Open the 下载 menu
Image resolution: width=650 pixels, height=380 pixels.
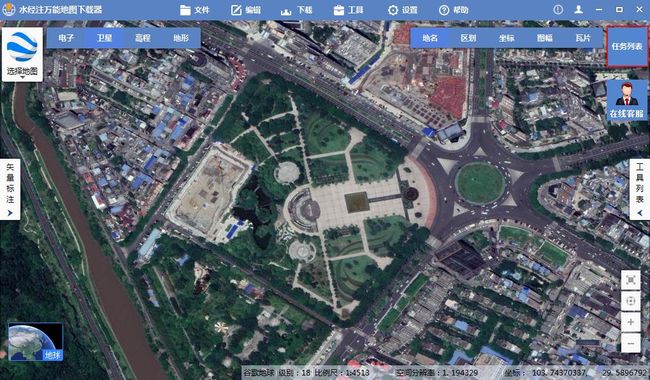click(x=296, y=10)
